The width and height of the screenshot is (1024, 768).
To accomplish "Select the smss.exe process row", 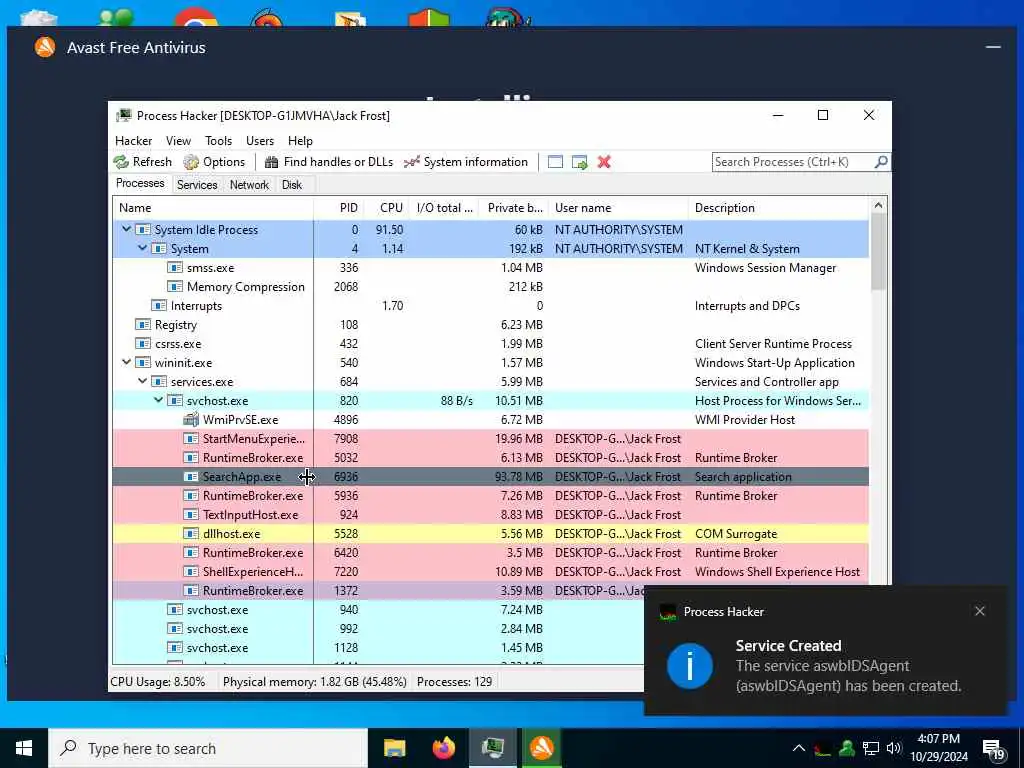I will [490, 268].
